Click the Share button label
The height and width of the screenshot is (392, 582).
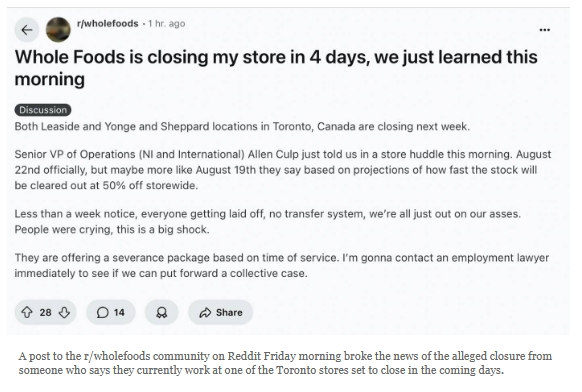tap(229, 313)
